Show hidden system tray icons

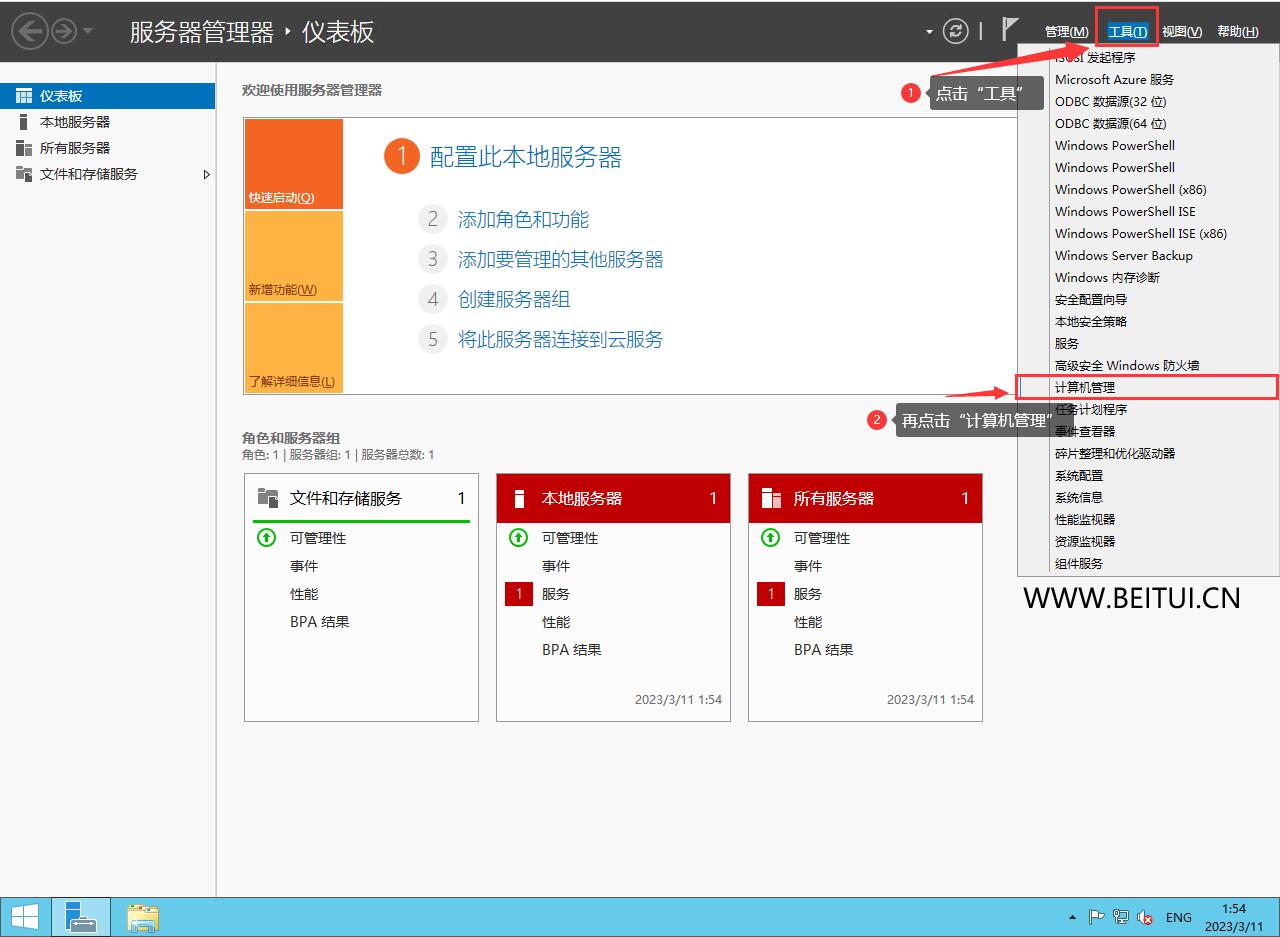pyautogui.click(x=1073, y=917)
